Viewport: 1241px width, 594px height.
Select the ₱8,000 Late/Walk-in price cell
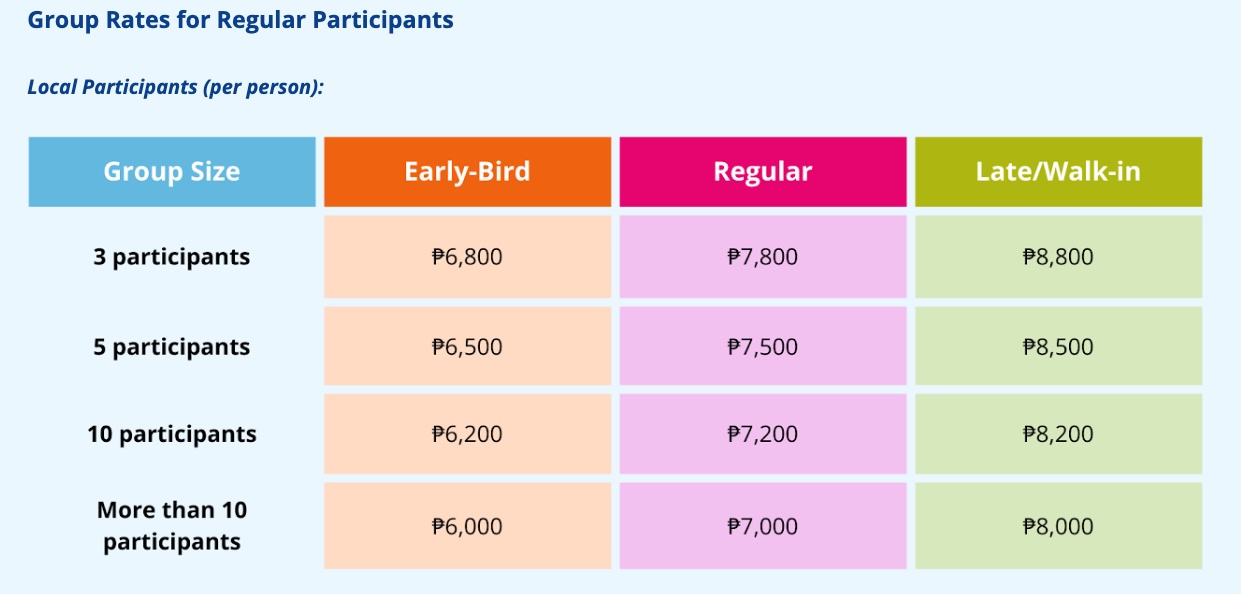click(x=1058, y=526)
